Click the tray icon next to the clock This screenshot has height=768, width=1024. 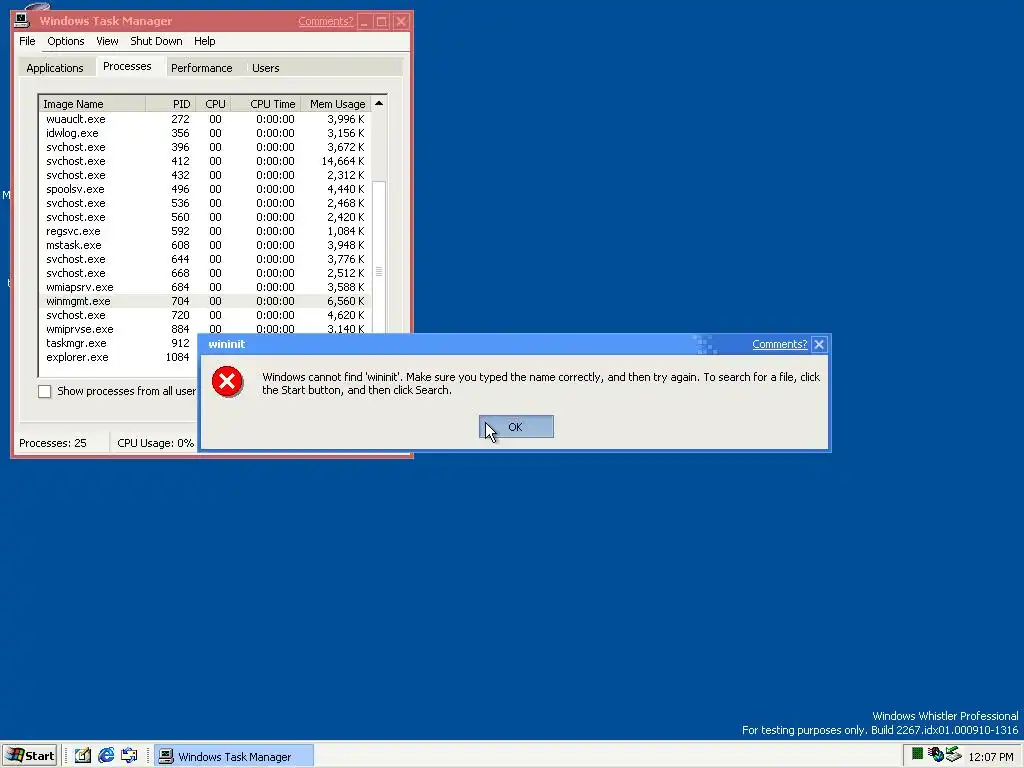coord(954,755)
